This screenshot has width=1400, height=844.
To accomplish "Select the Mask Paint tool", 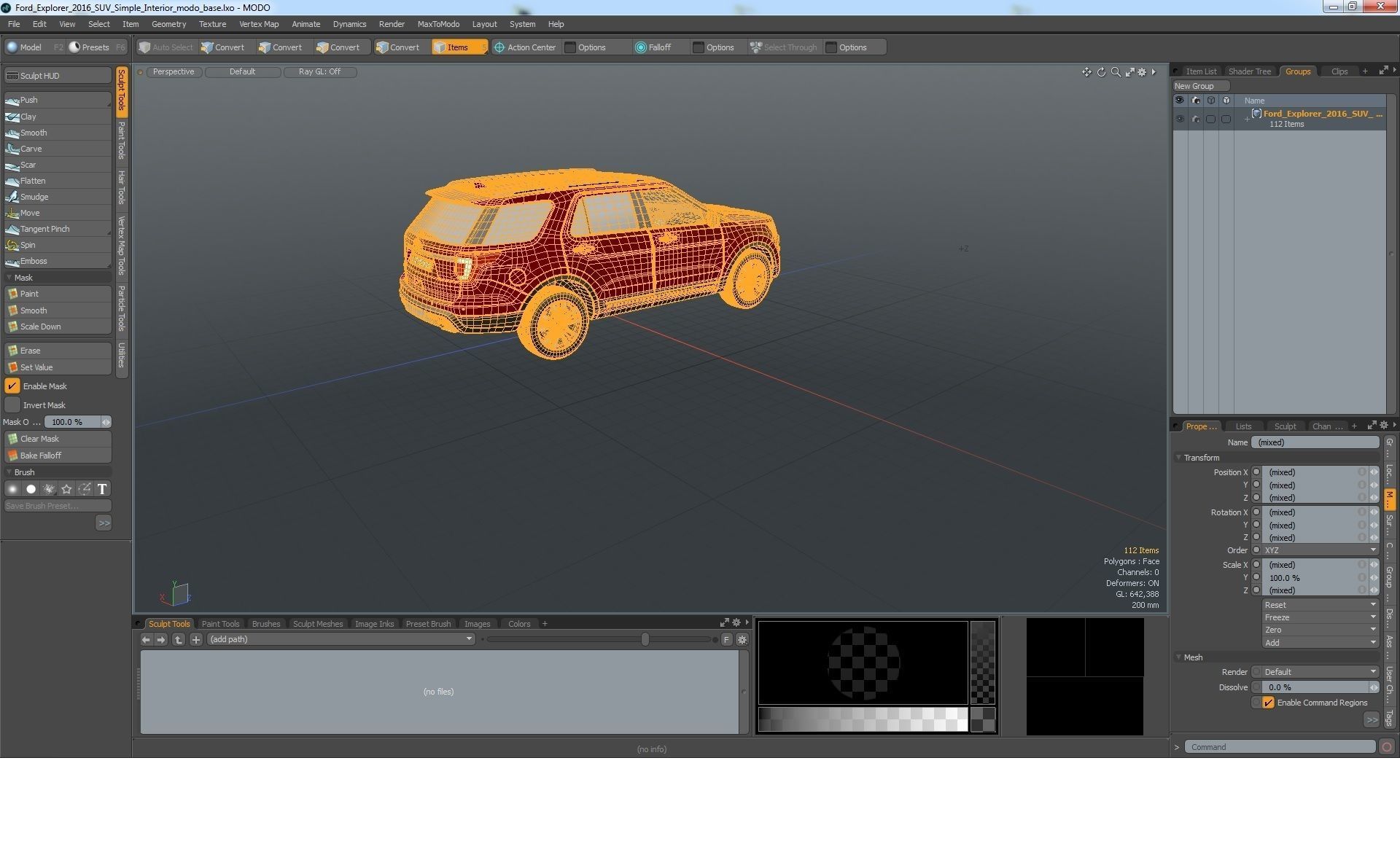I will pos(58,294).
